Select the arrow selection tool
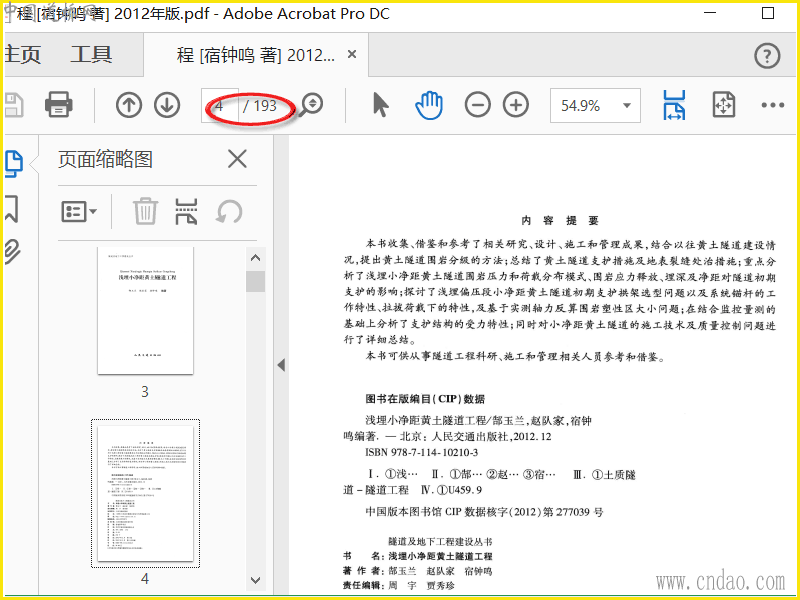Viewport: 800px width, 600px height. point(381,105)
